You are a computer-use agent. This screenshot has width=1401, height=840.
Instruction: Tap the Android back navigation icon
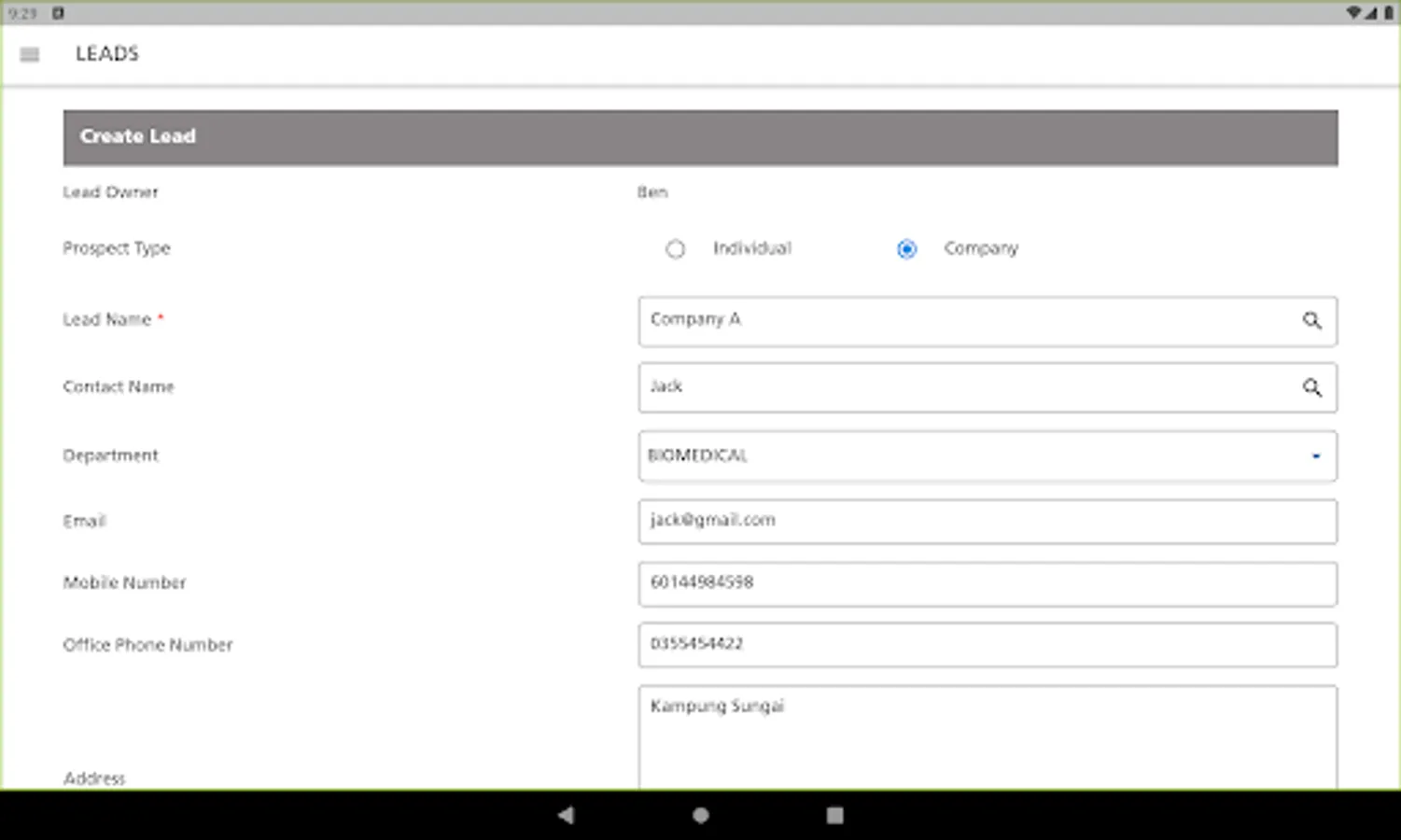[567, 815]
